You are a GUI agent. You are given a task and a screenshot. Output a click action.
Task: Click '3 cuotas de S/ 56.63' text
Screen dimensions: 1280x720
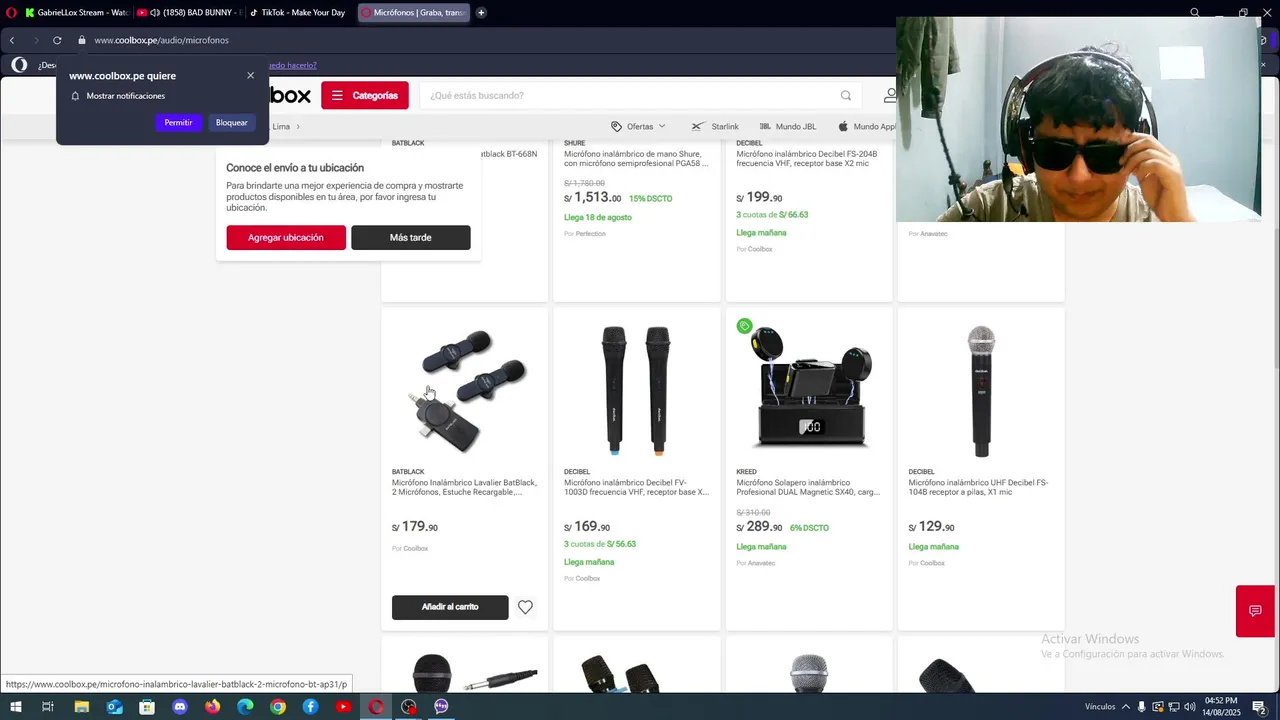click(x=600, y=544)
